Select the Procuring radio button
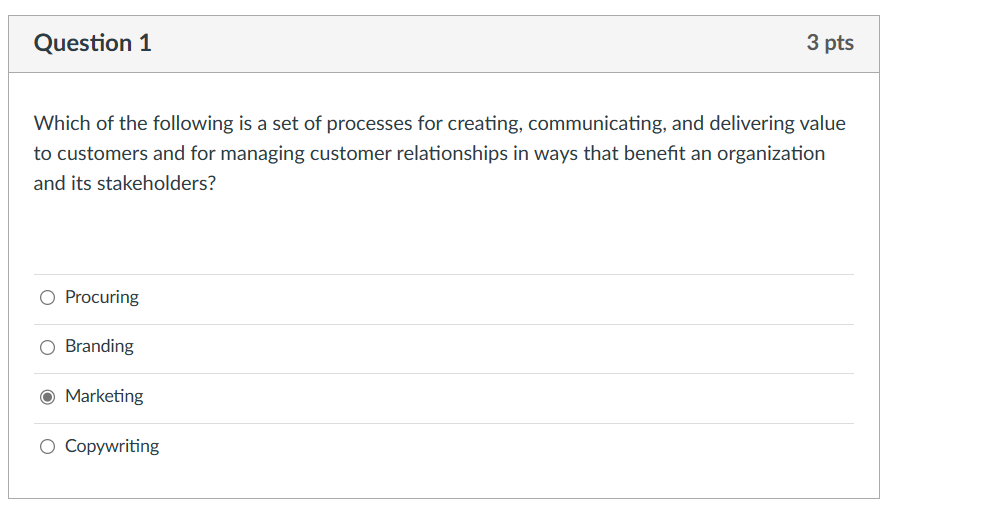The height and width of the screenshot is (508, 985). (47, 297)
